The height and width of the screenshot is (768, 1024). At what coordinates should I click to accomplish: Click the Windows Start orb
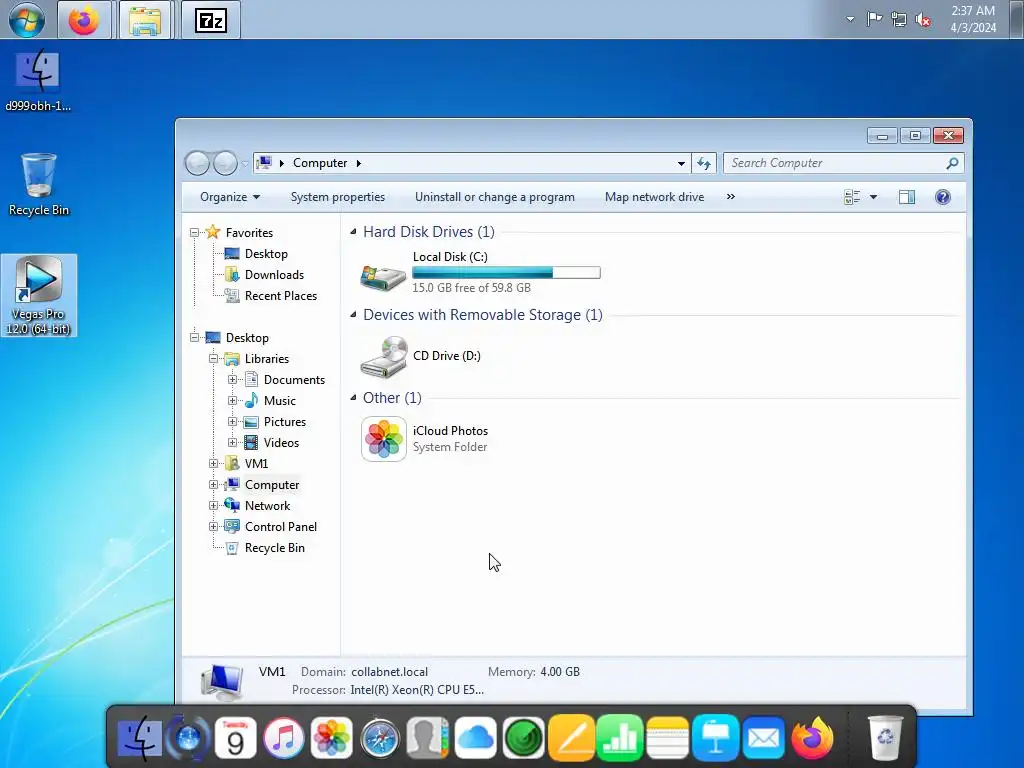[27, 20]
